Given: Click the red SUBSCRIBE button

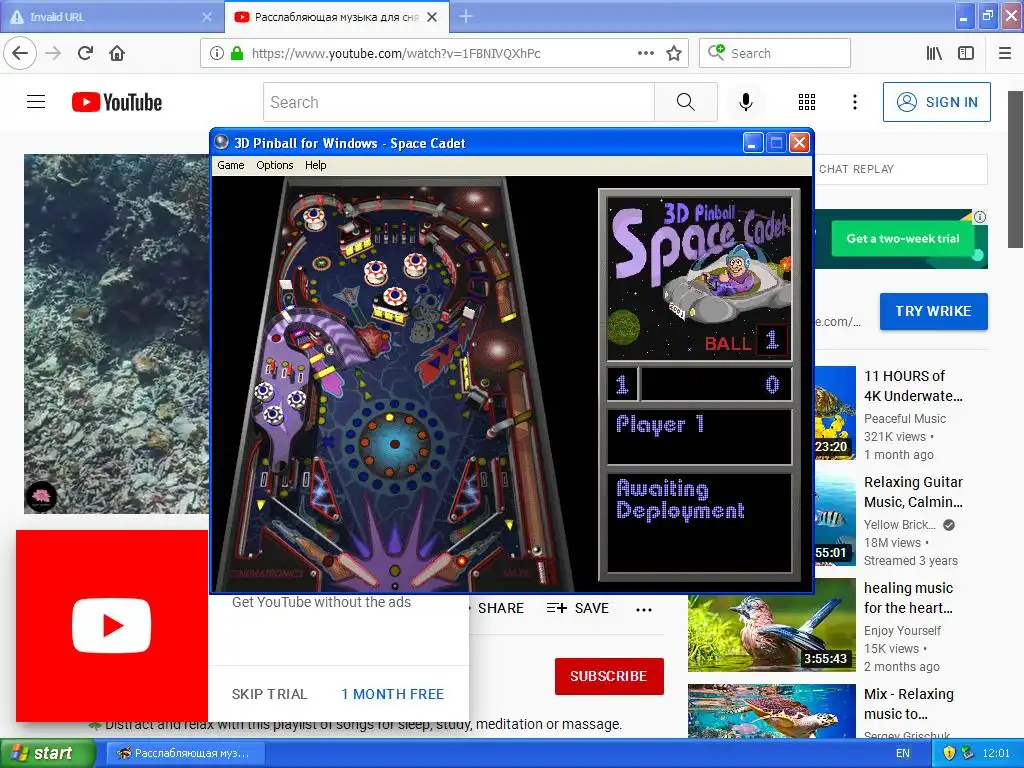Looking at the screenshot, I should click(x=609, y=676).
